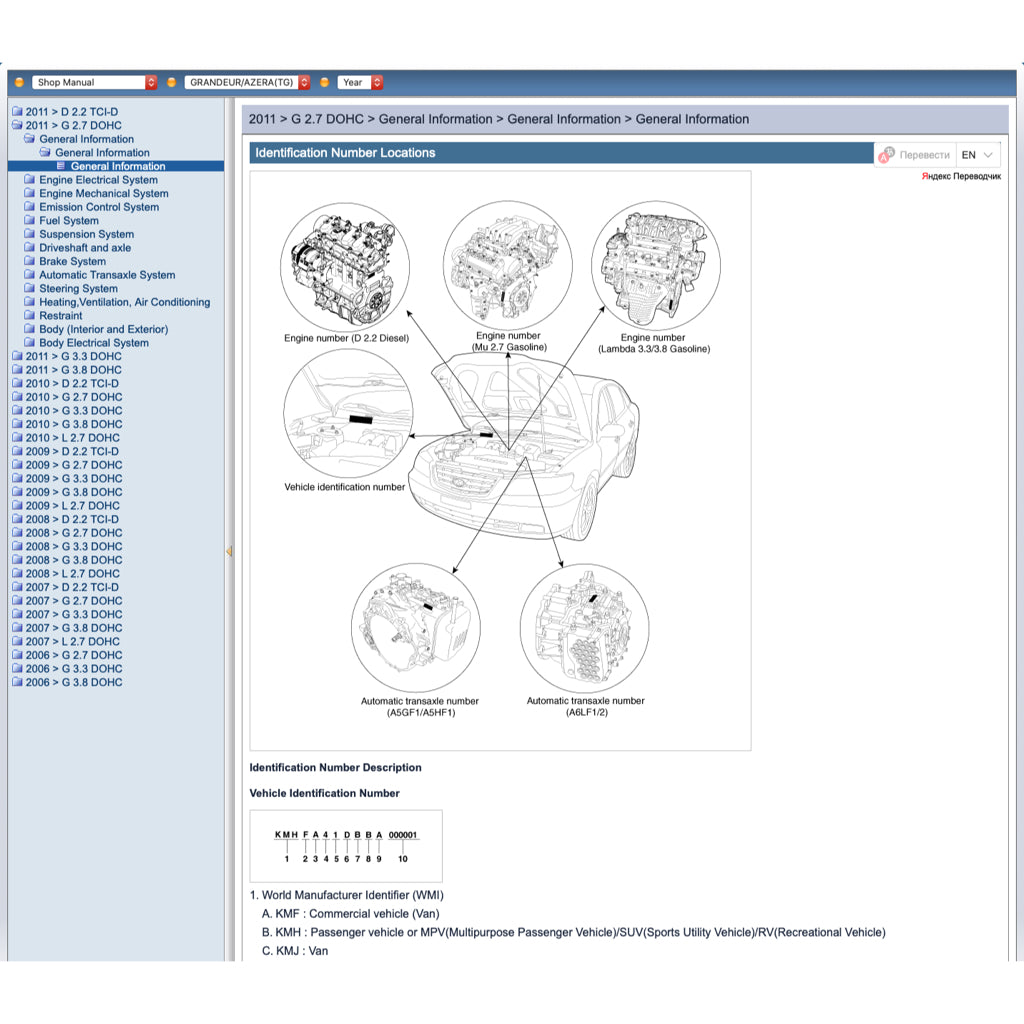
Task: Click the Yandex translate icon
Action: 886,155
